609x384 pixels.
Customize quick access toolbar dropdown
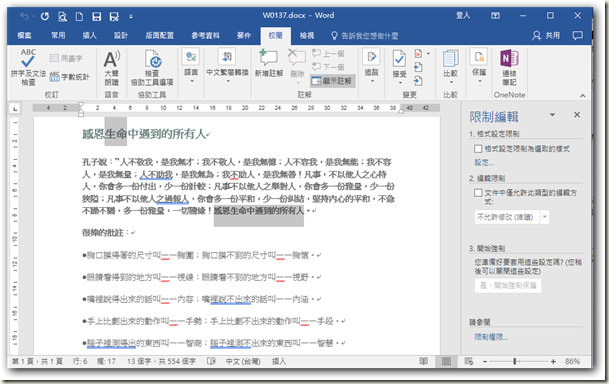click(x=131, y=17)
